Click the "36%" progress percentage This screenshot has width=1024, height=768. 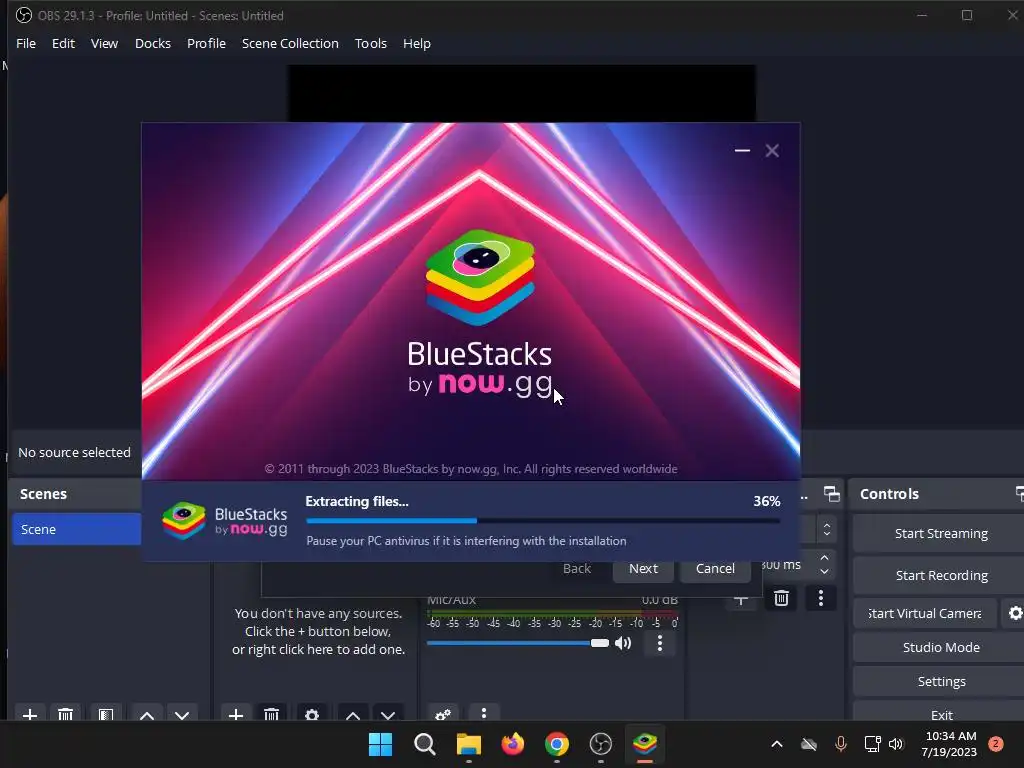tap(767, 501)
